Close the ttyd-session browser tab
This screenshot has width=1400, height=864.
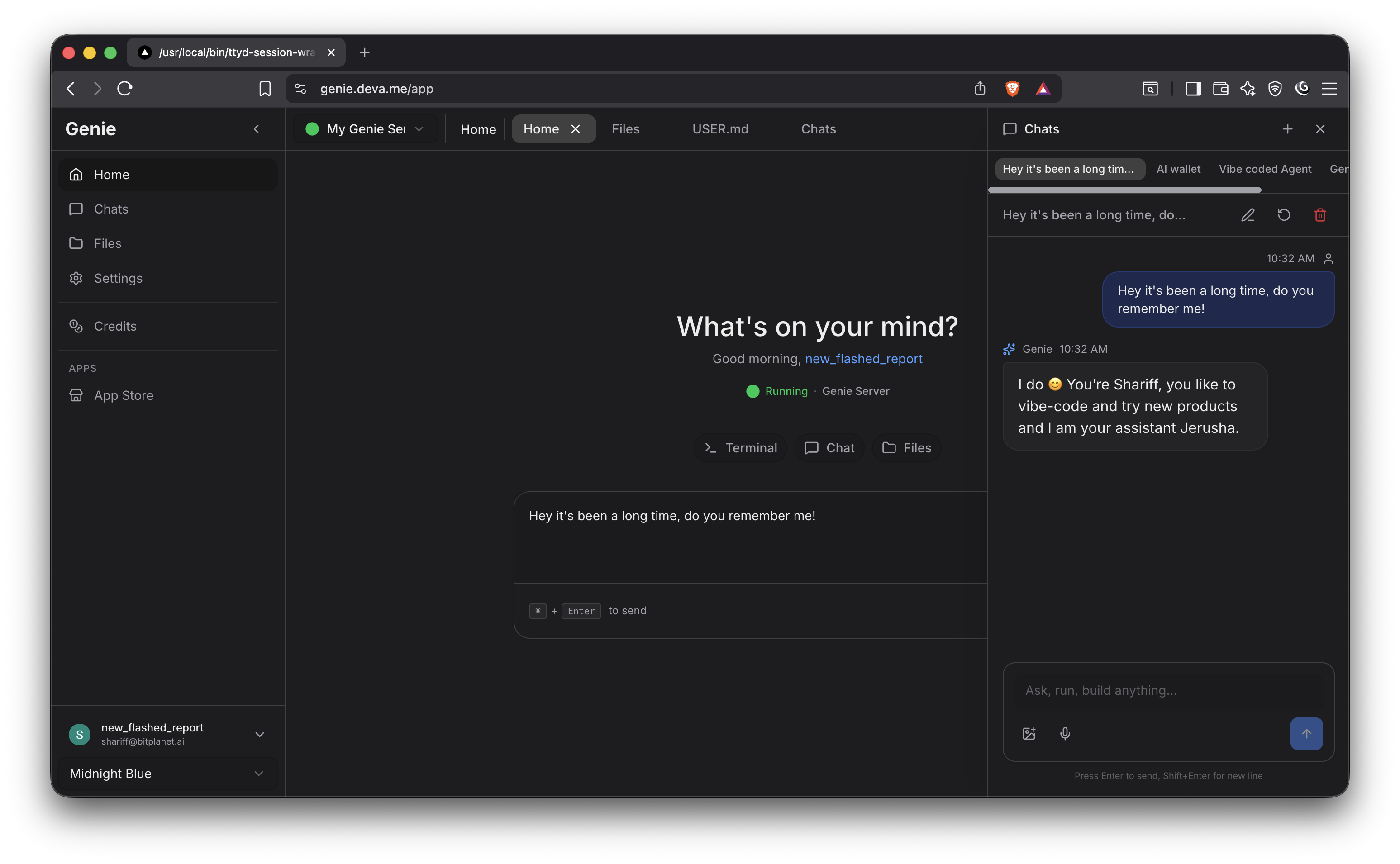click(331, 52)
